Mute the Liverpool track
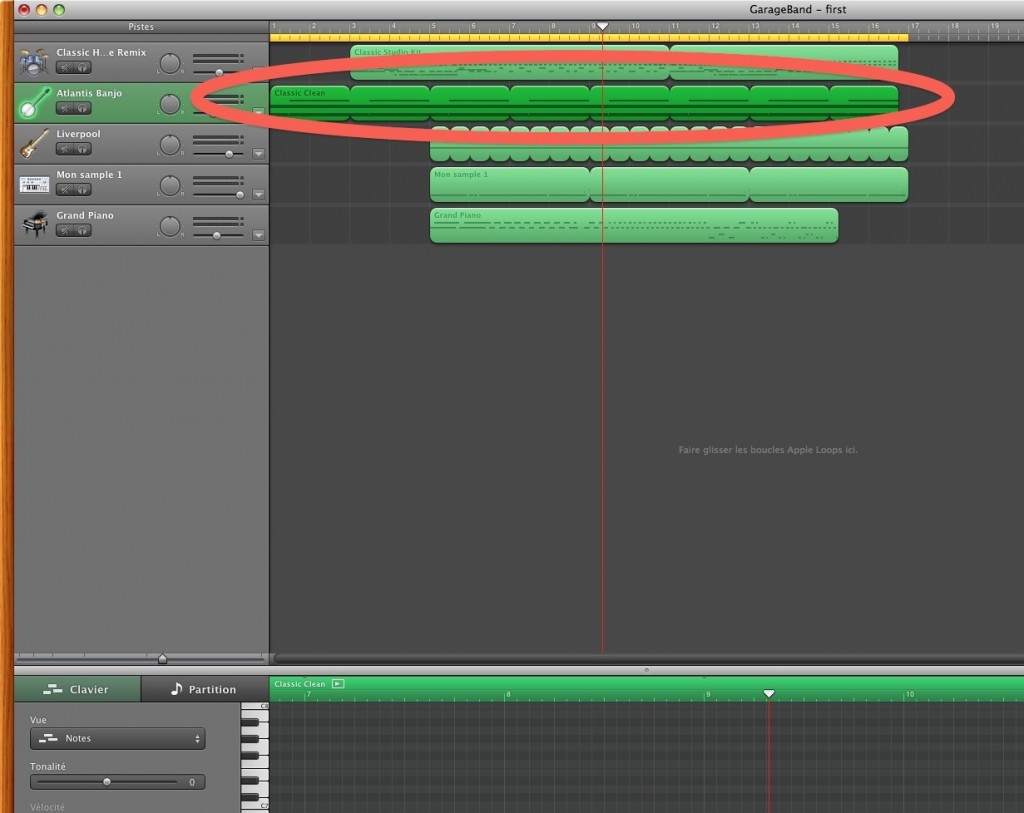This screenshot has height=813, width=1024. click(x=65, y=149)
